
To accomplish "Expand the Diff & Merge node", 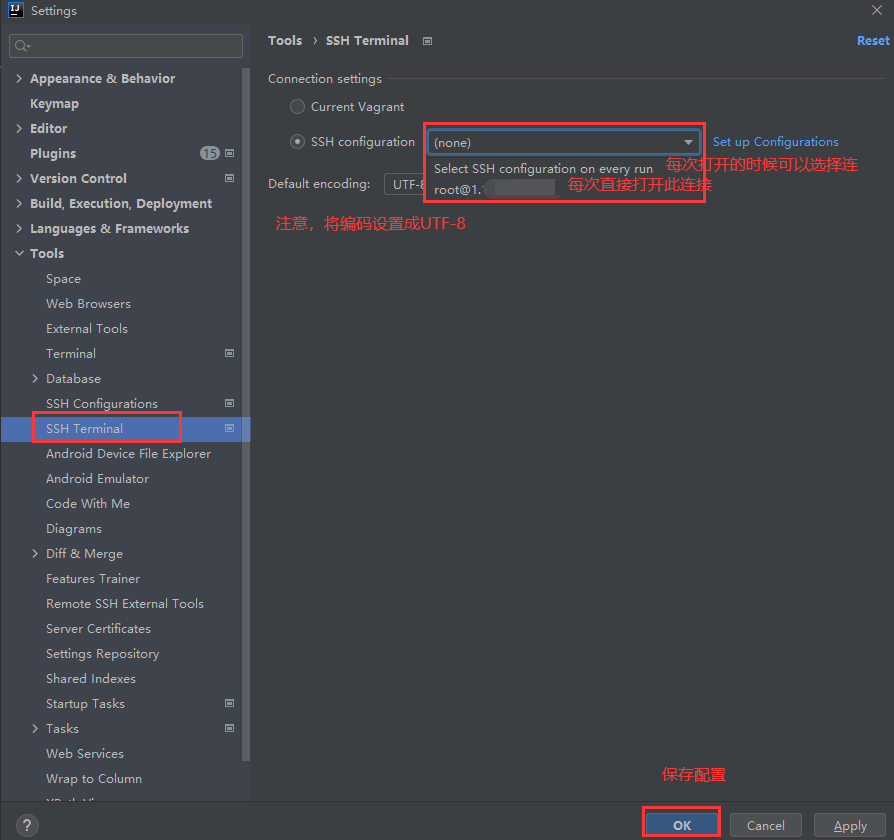I will coord(35,554).
